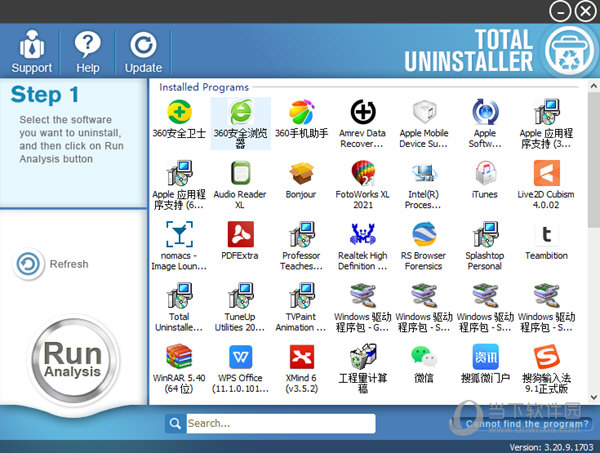Click the Cannot find the program? link

pyautogui.click(x=527, y=424)
